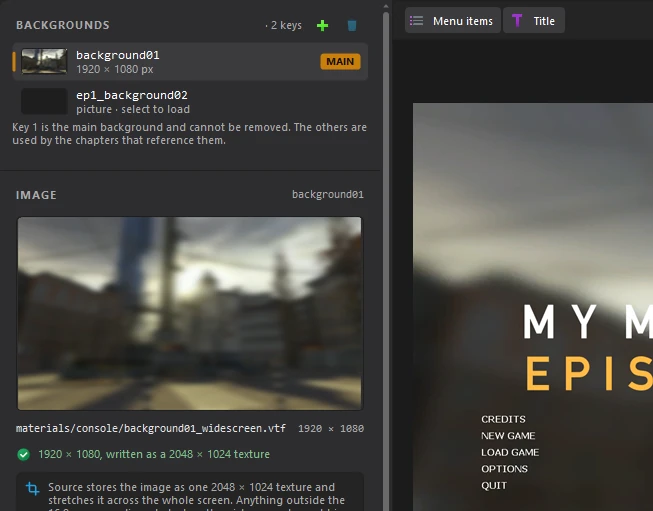The image size is (653, 511).
Task: Click the list icon beside Menu items
Action: click(x=416, y=21)
